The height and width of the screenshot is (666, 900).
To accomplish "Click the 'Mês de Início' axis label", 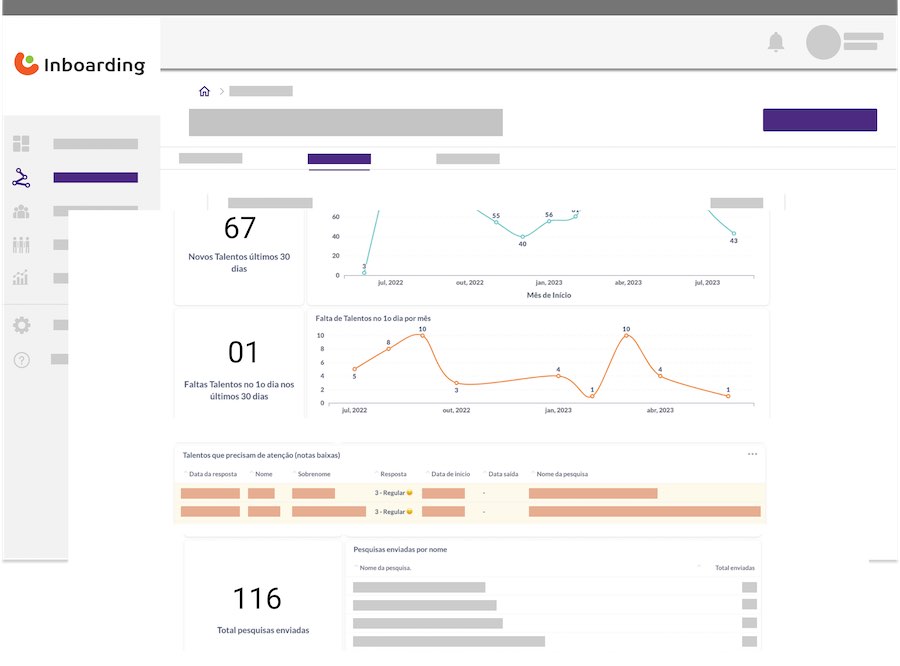I will (549, 295).
